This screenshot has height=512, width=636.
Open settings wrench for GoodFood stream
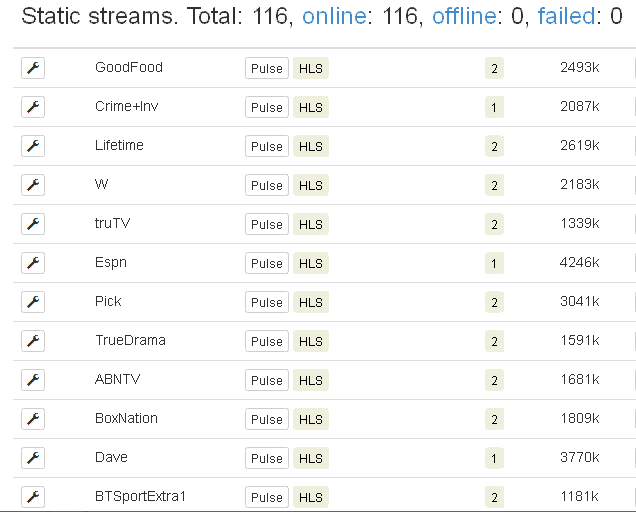(x=33, y=68)
